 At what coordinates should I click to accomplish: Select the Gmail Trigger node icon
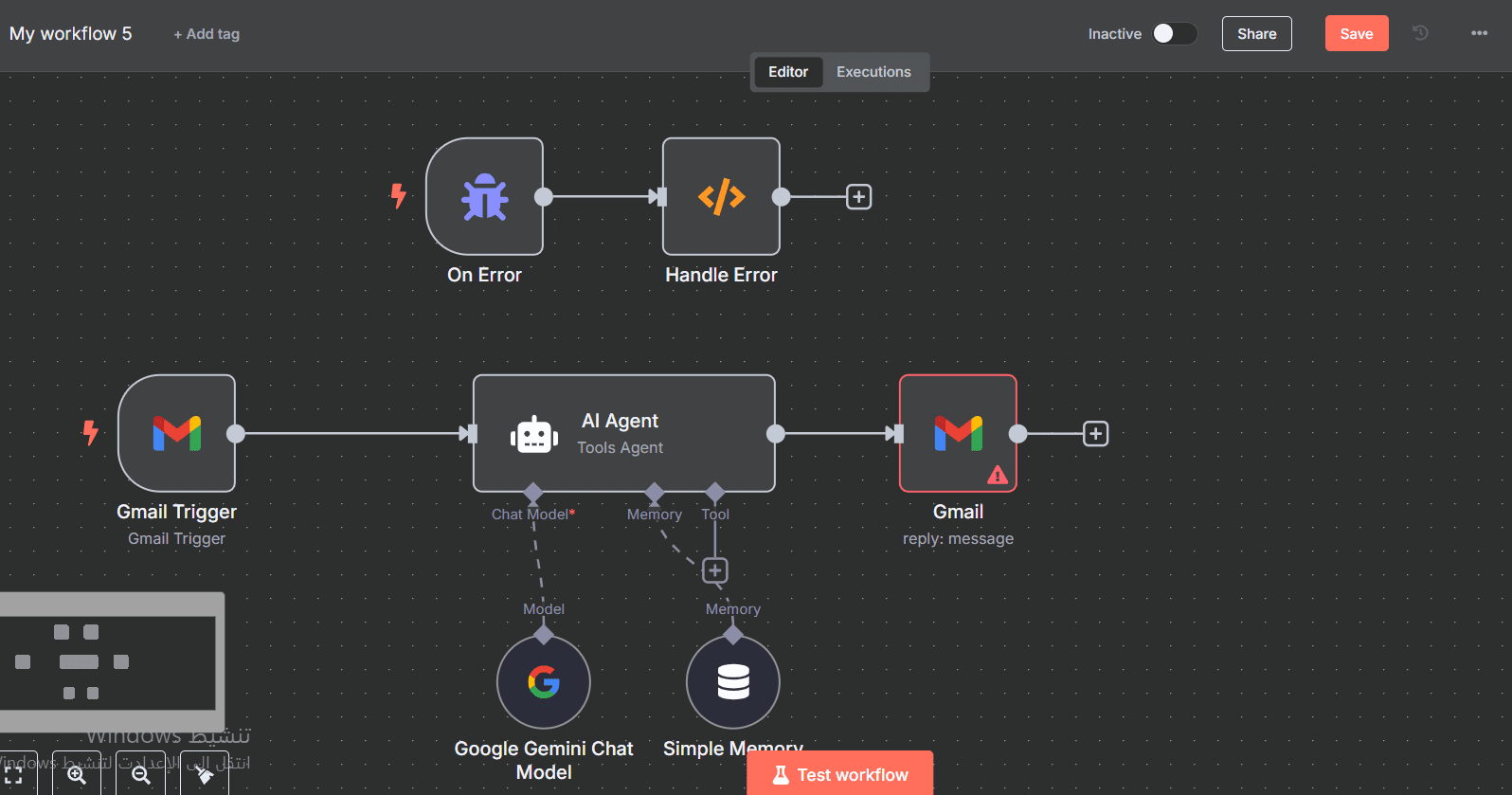tap(176, 434)
